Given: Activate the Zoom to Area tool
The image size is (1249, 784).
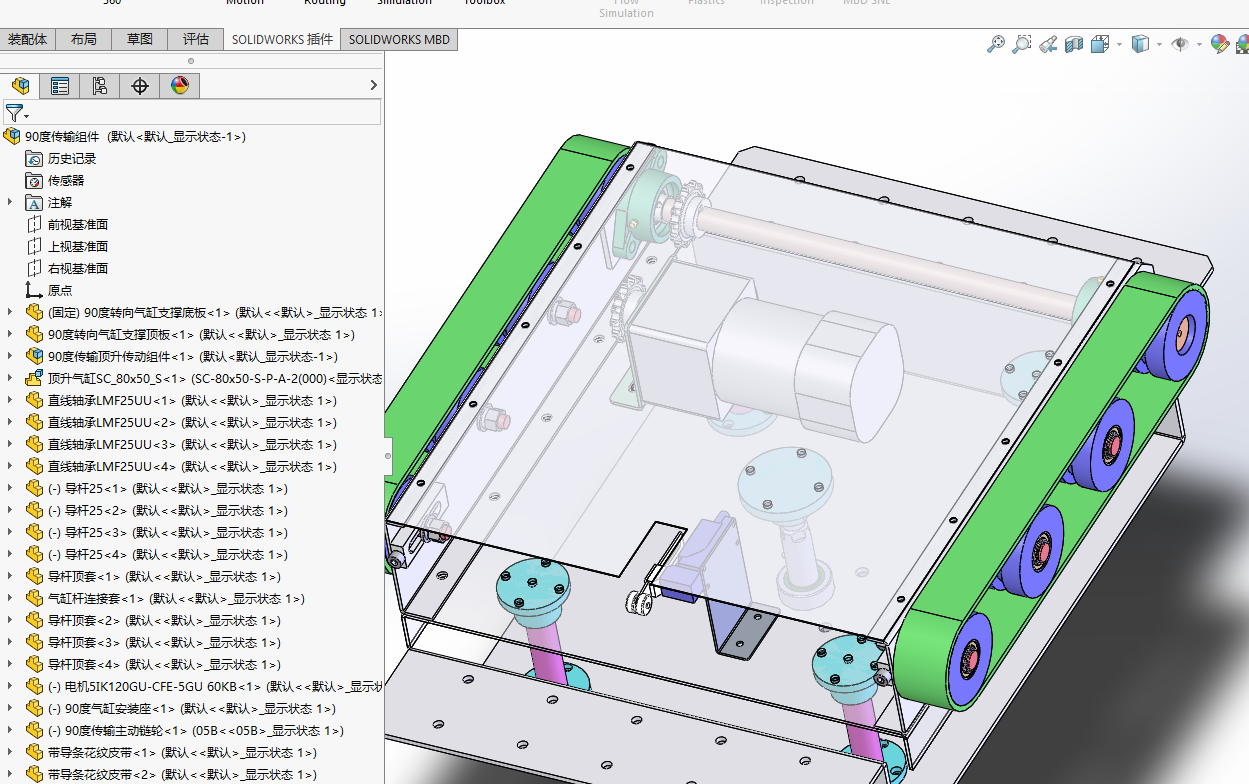Looking at the screenshot, I should (x=1022, y=44).
